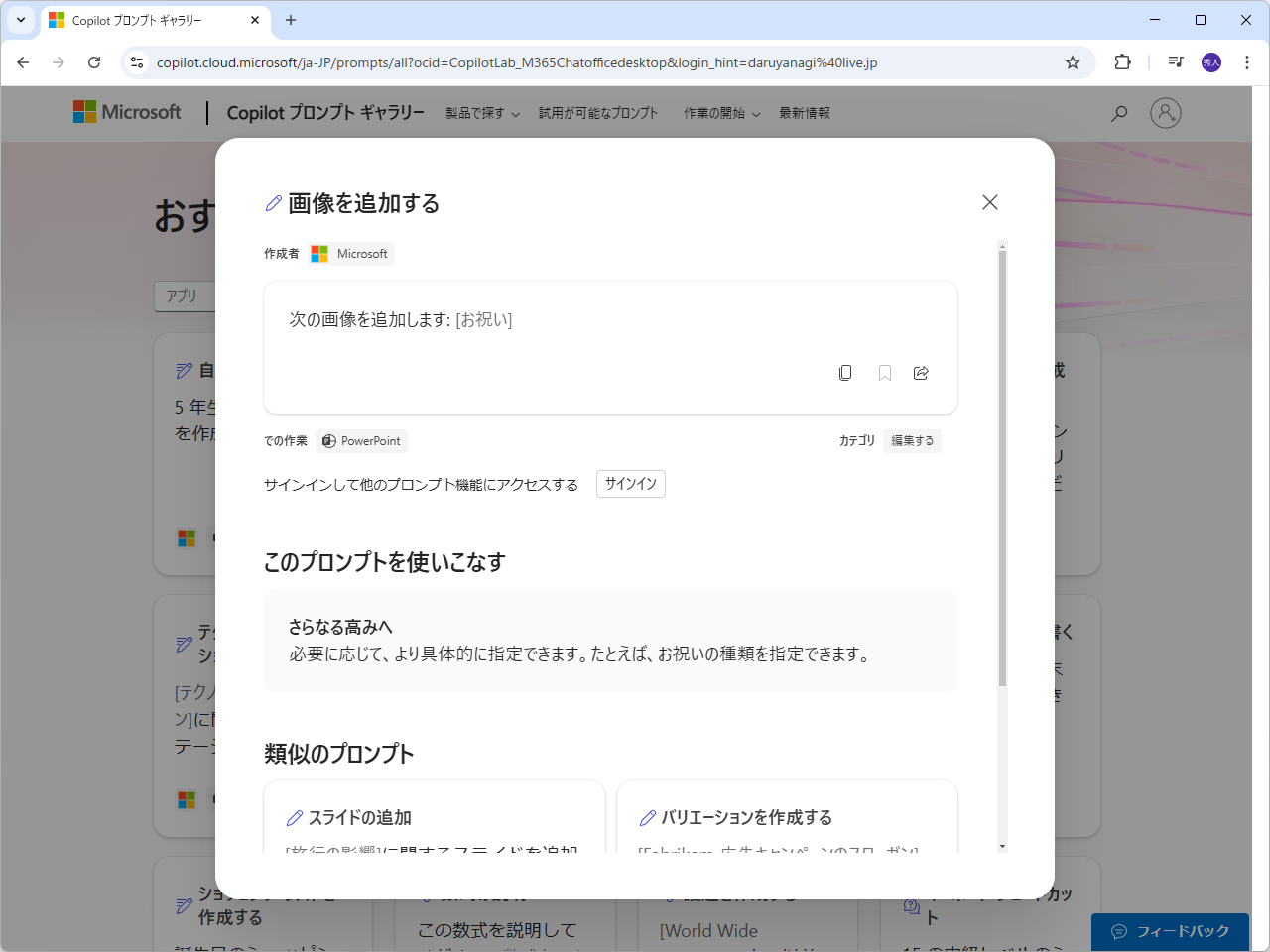Screen dimensions: 1270x952
Task: Click the pencil icon beside スライドの追加
Action: pos(295,816)
